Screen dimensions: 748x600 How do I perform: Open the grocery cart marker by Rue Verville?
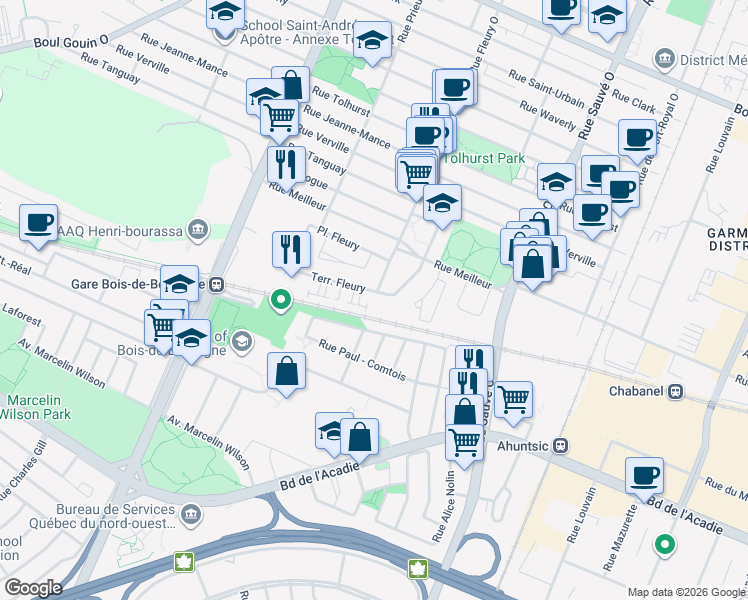click(280, 118)
